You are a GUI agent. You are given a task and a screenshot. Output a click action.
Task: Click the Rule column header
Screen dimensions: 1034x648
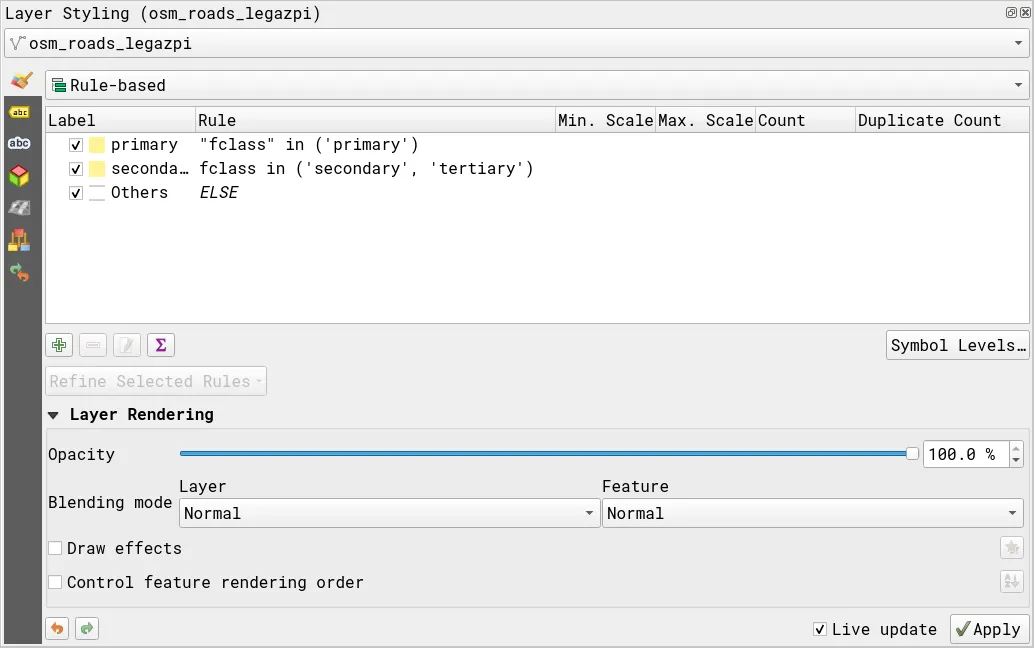pos(375,120)
